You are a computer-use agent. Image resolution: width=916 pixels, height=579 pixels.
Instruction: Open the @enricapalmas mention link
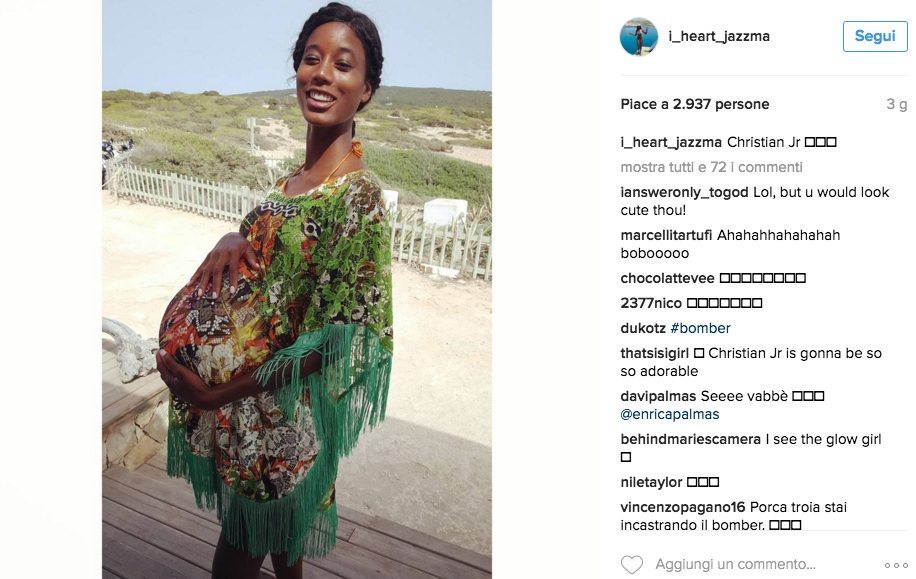click(x=669, y=414)
